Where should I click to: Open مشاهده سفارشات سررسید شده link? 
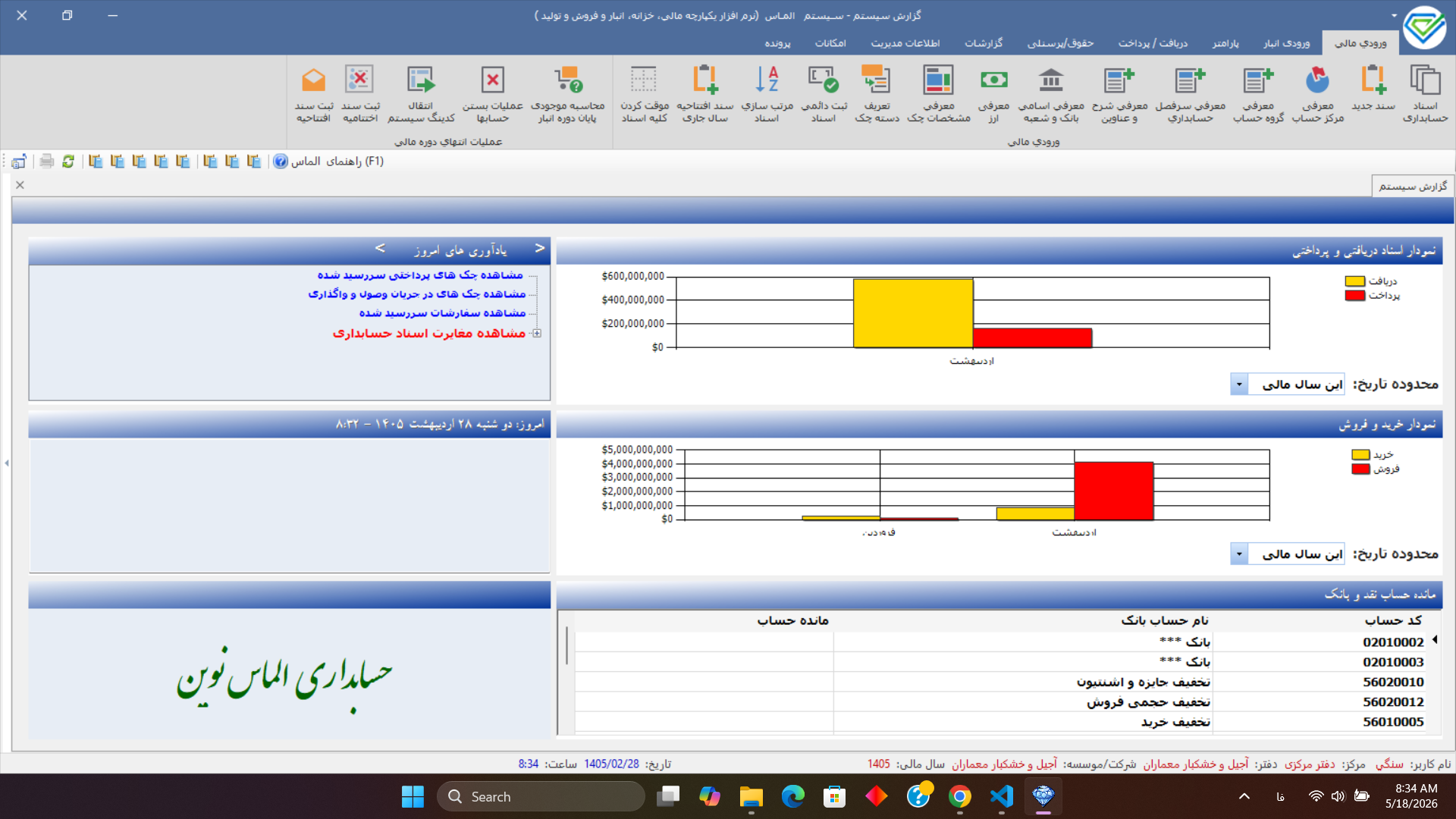pyautogui.click(x=442, y=312)
